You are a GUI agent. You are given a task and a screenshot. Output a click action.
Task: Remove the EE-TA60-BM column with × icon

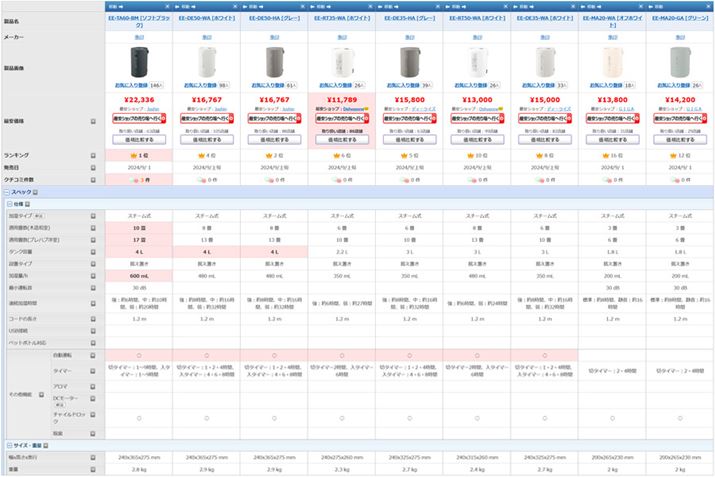click(x=166, y=5)
